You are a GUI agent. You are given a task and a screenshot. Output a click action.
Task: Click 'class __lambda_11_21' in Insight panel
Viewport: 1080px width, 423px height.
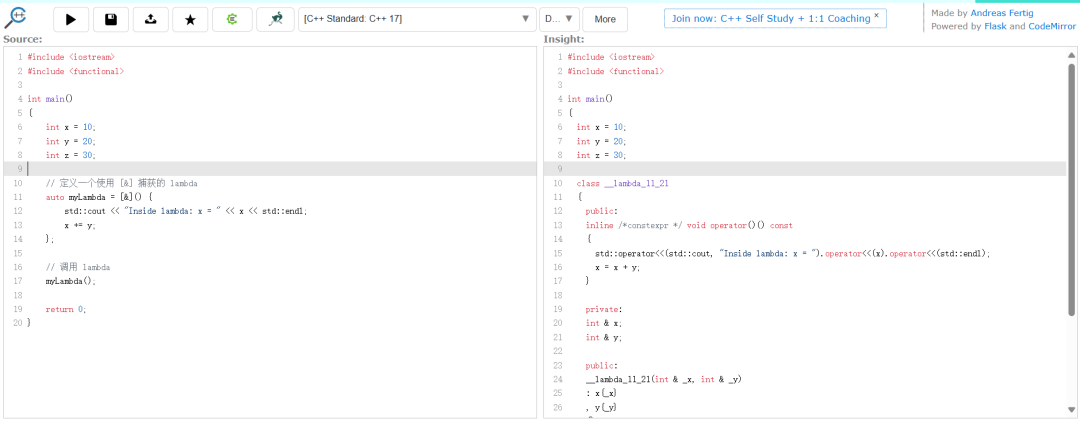[x=623, y=183]
